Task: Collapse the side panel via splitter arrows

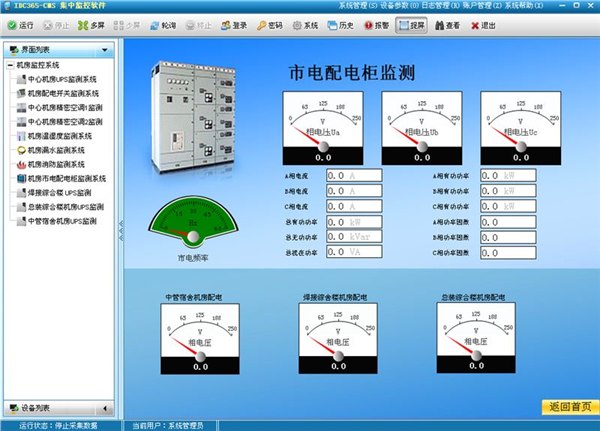Action: point(121,230)
